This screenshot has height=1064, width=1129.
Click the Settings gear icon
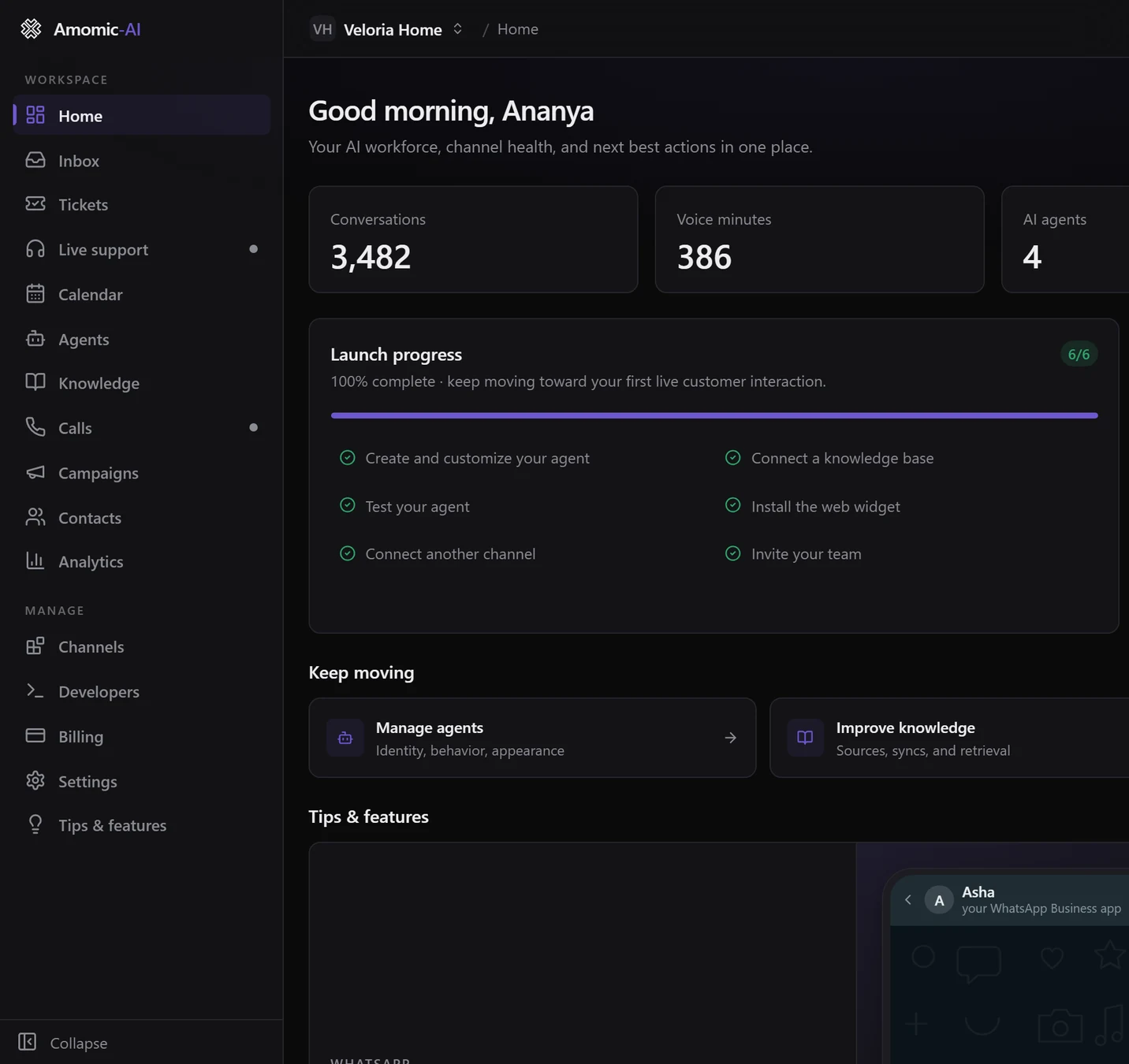coord(35,781)
